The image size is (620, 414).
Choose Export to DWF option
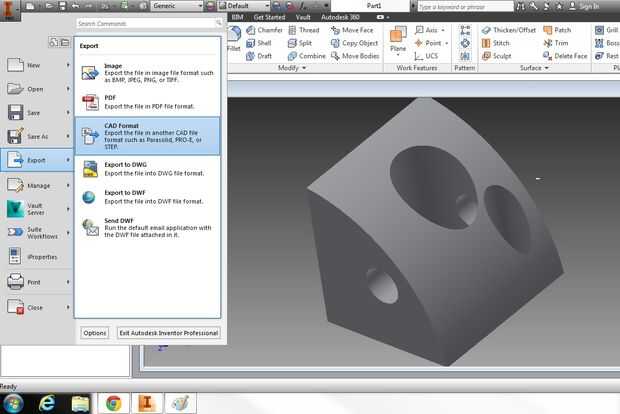(x=147, y=197)
